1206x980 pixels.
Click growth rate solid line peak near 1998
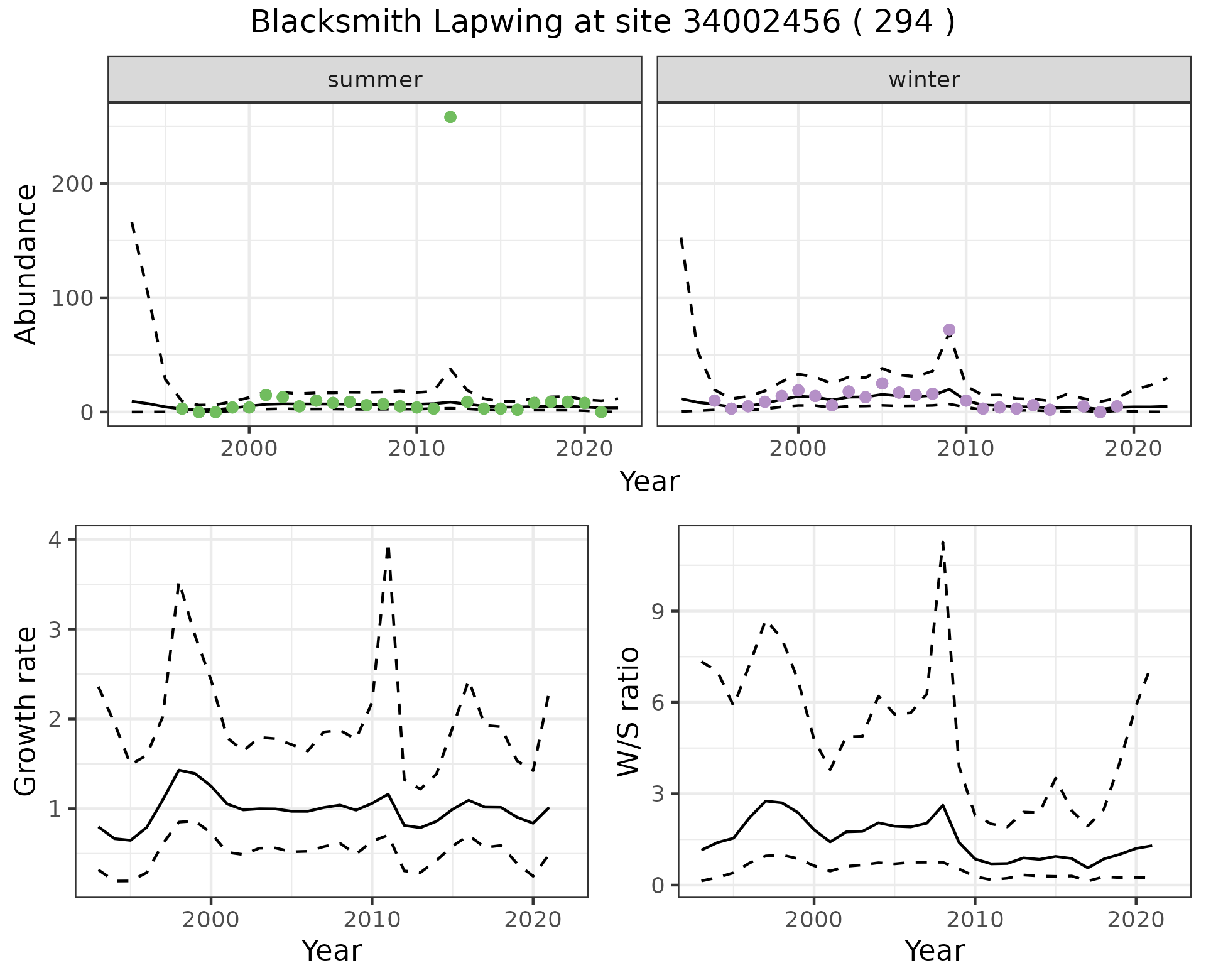tap(179, 770)
